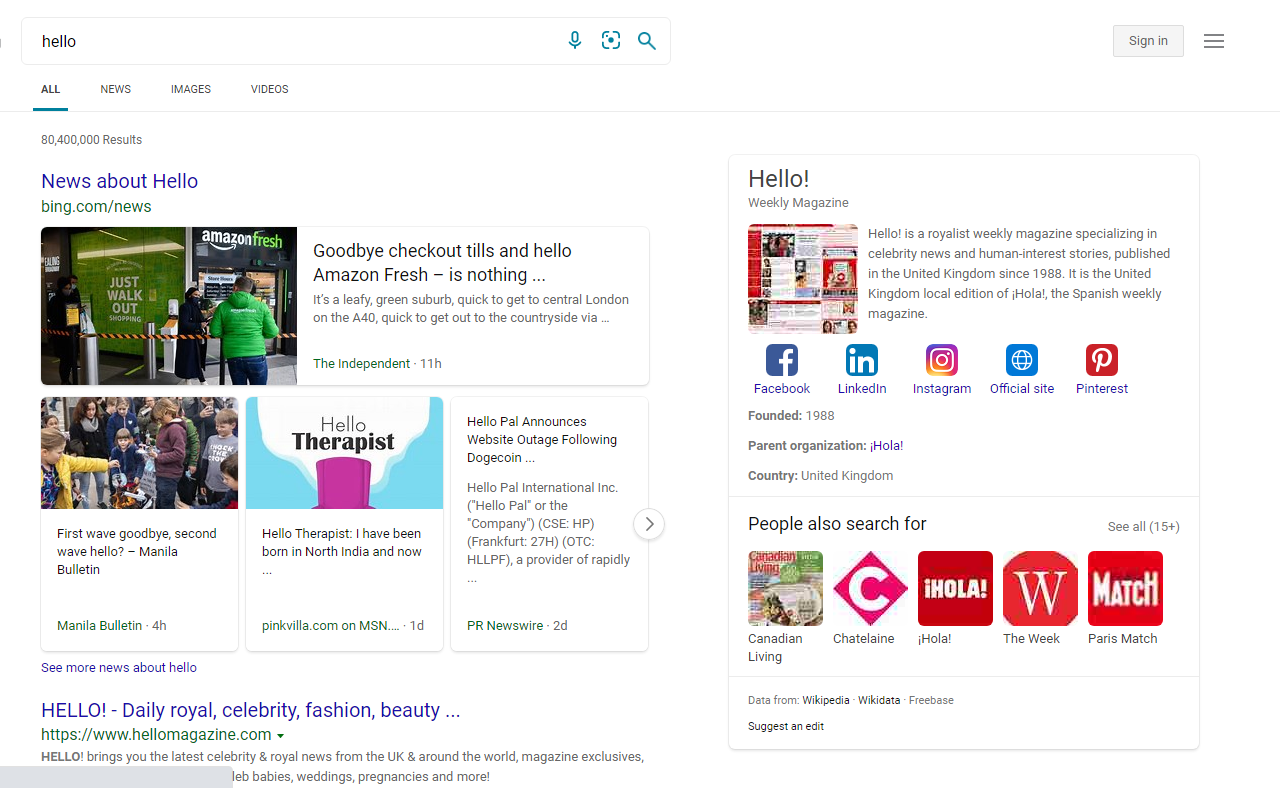This screenshot has width=1280, height=800.
Task: Switch to the VIDEOS tab
Action: [269, 89]
